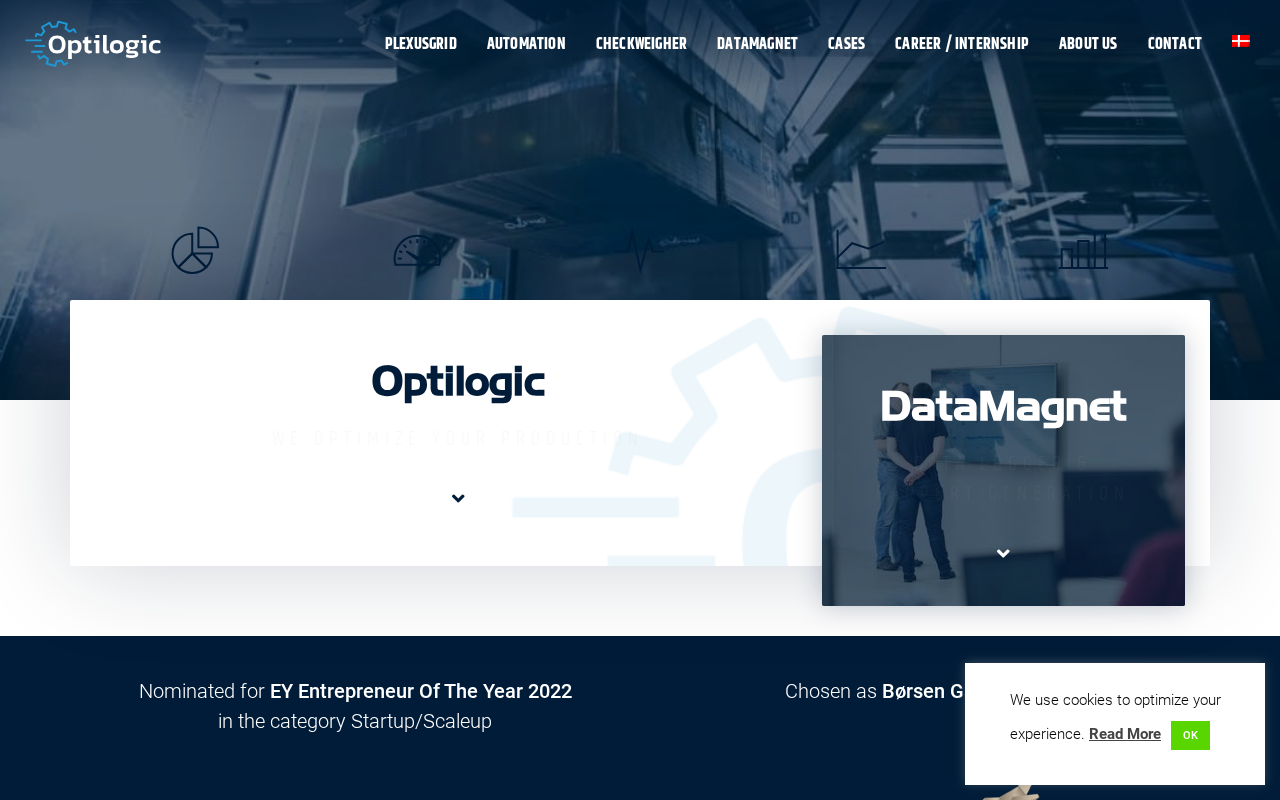Click the 'We use cookies to optimize your' text
This screenshot has height=800, width=1280.
1115,700
